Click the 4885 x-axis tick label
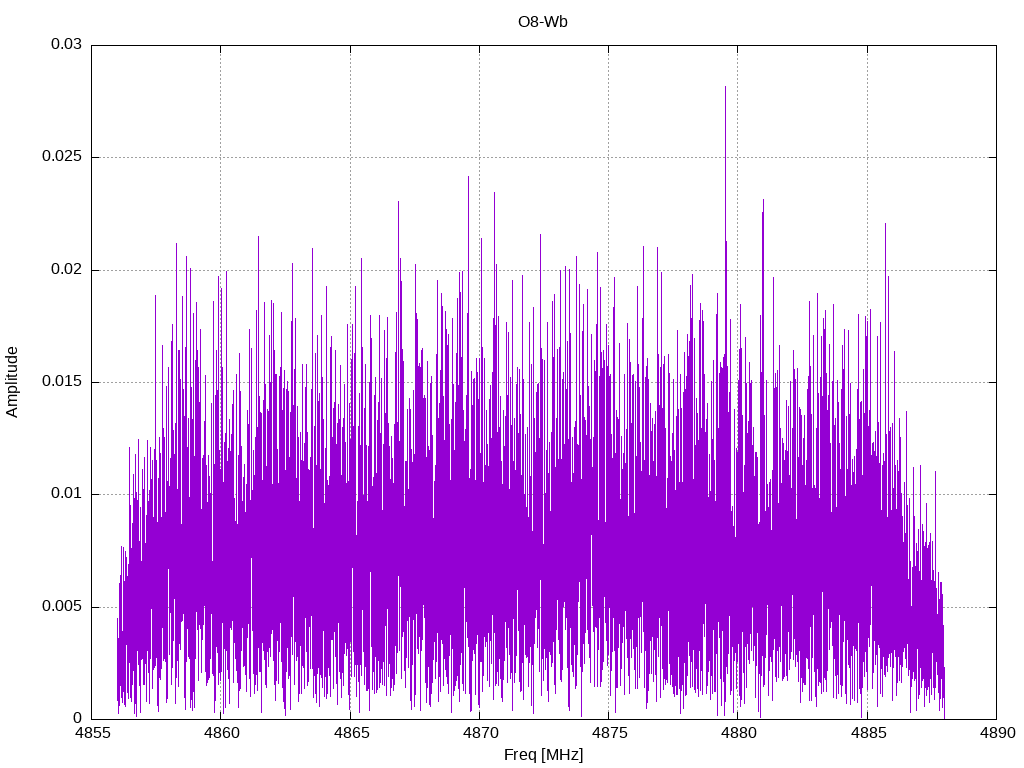 (x=867, y=733)
